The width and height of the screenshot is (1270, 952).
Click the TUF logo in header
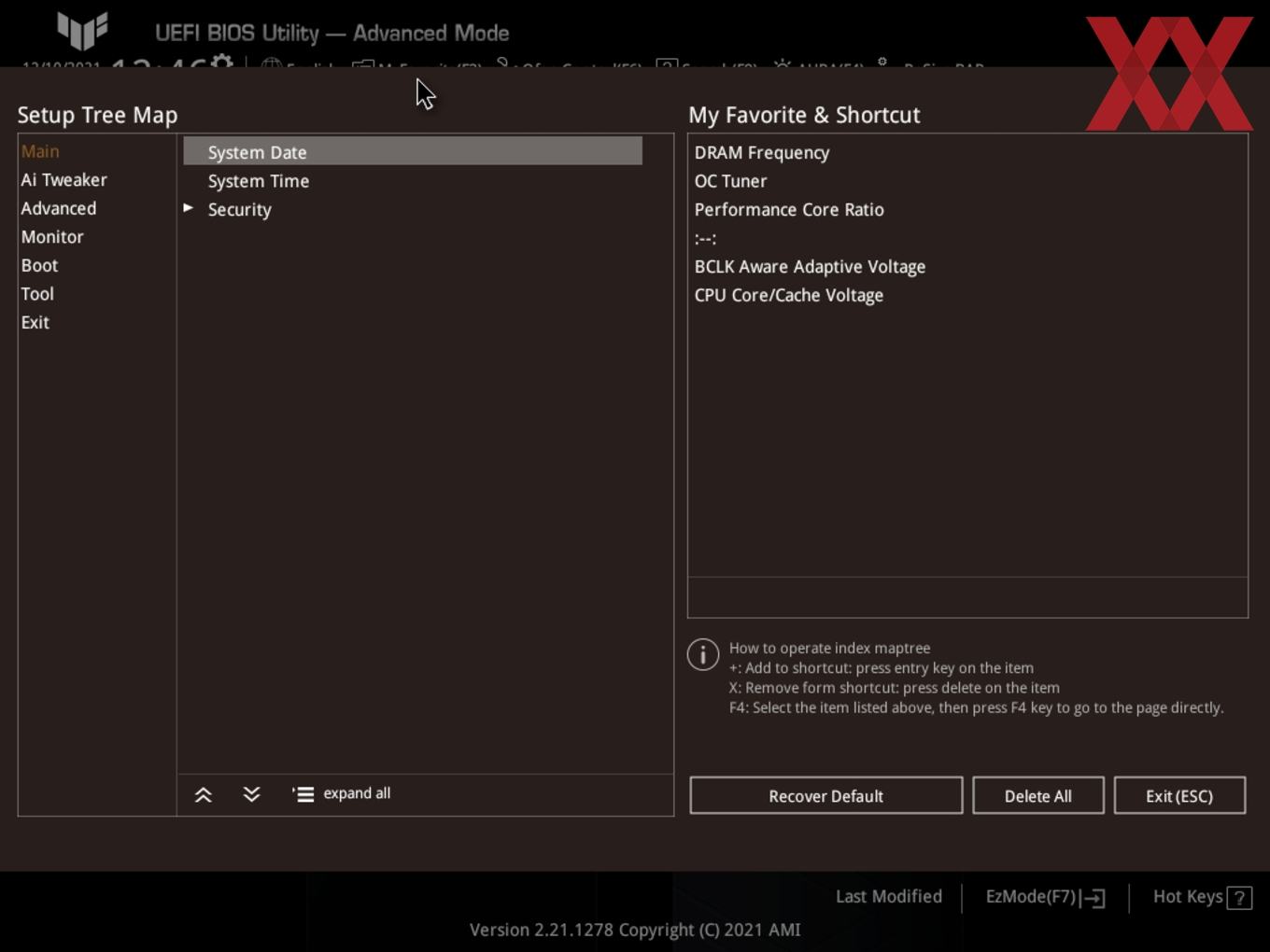[x=82, y=31]
